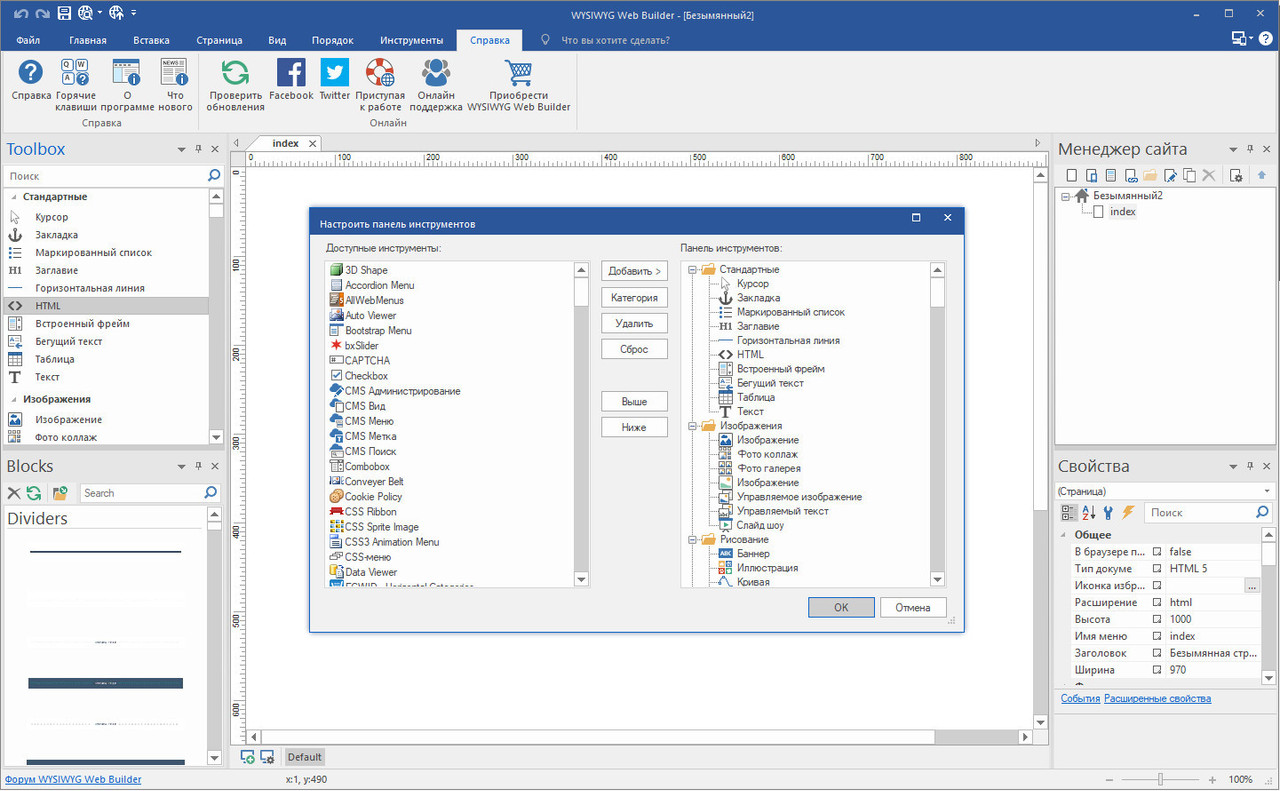Screen dimensions: 1280x791
Task: Open Приступая к работе getting started
Action: coord(380,73)
